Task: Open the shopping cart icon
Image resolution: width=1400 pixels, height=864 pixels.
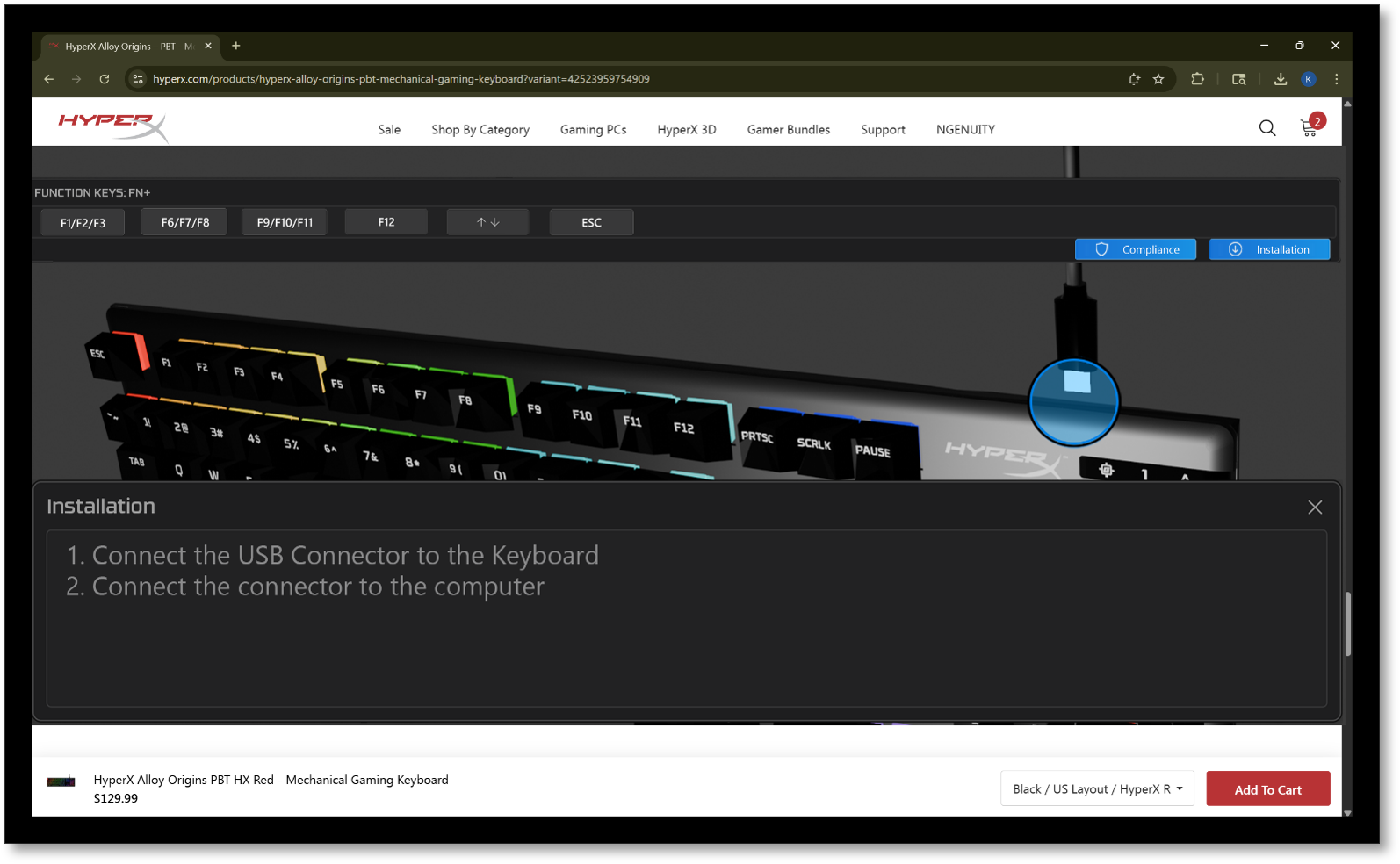Action: (1309, 128)
